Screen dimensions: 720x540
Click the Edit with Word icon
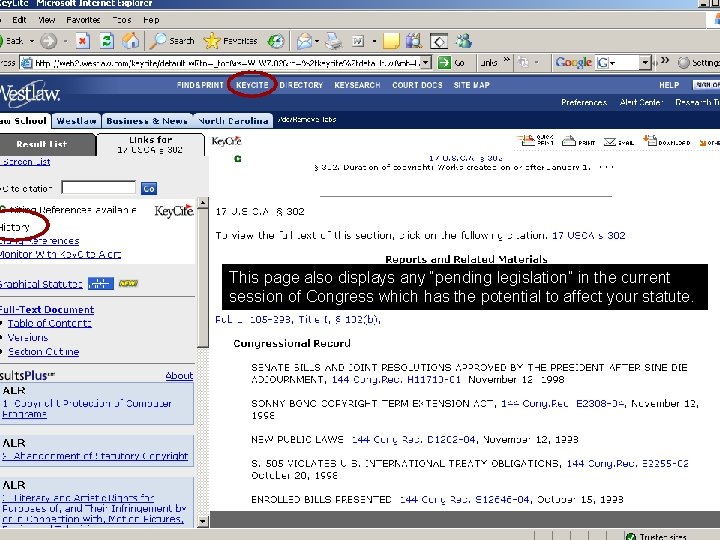(x=358, y=41)
